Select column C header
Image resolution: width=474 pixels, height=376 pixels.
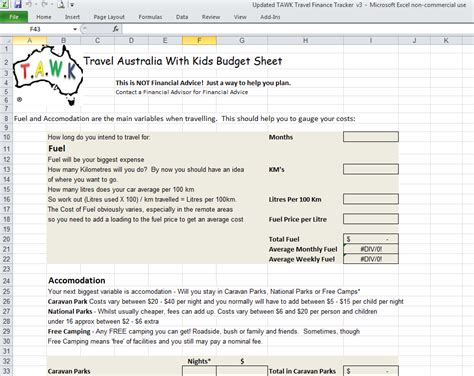(x=97, y=40)
